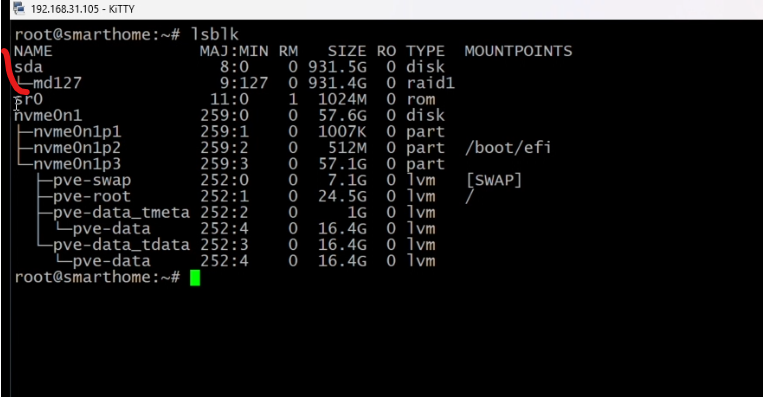Click the TYPE column header

point(425,51)
